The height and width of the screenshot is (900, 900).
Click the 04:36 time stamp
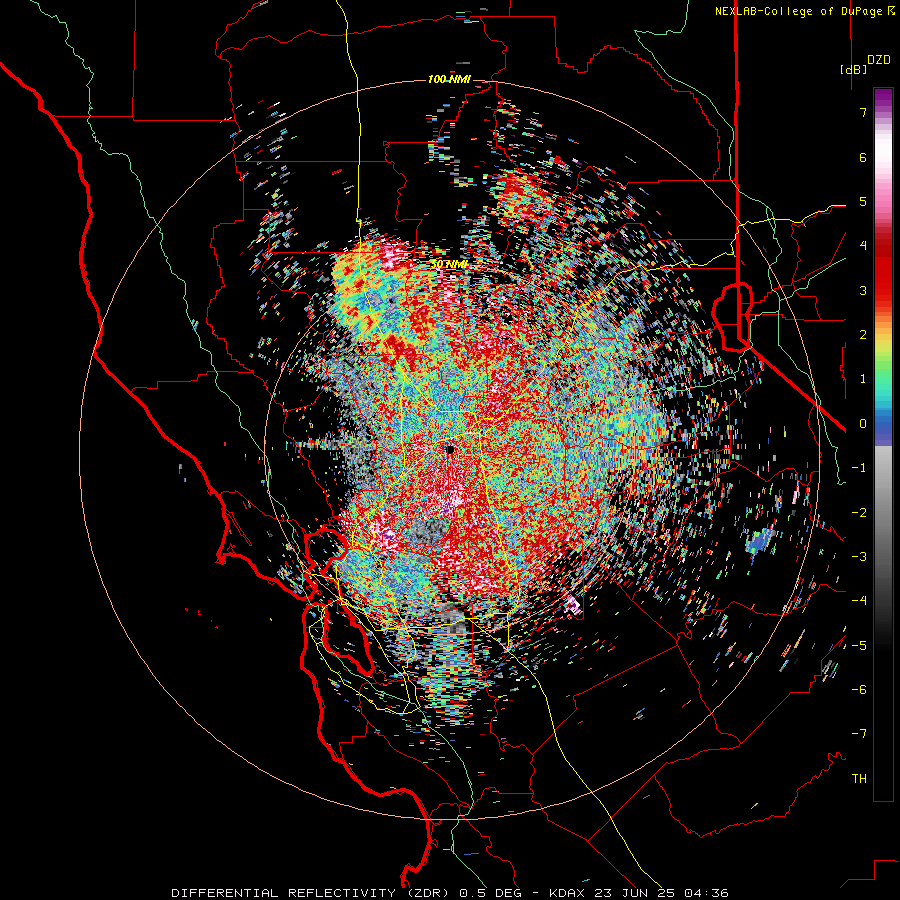(x=707, y=893)
